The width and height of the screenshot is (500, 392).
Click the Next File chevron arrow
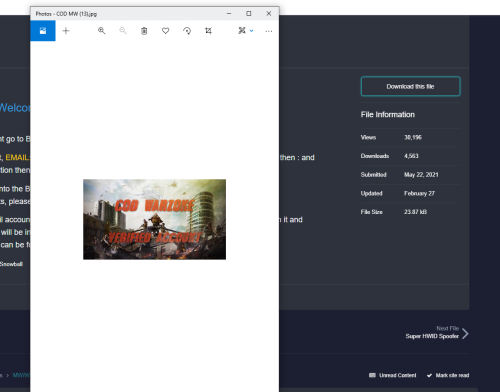tap(465, 333)
